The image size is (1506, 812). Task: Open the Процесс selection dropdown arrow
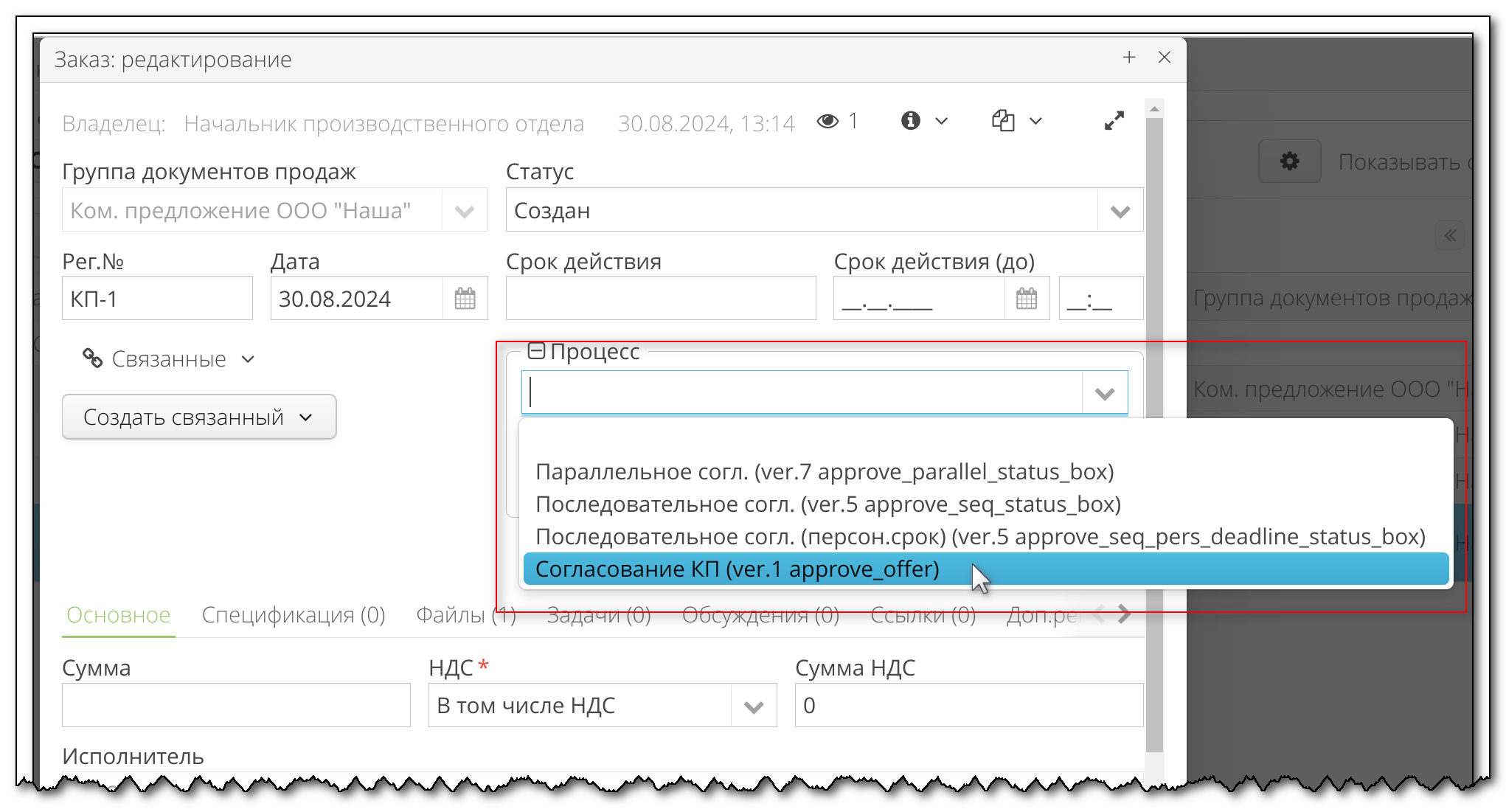(x=1104, y=392)
